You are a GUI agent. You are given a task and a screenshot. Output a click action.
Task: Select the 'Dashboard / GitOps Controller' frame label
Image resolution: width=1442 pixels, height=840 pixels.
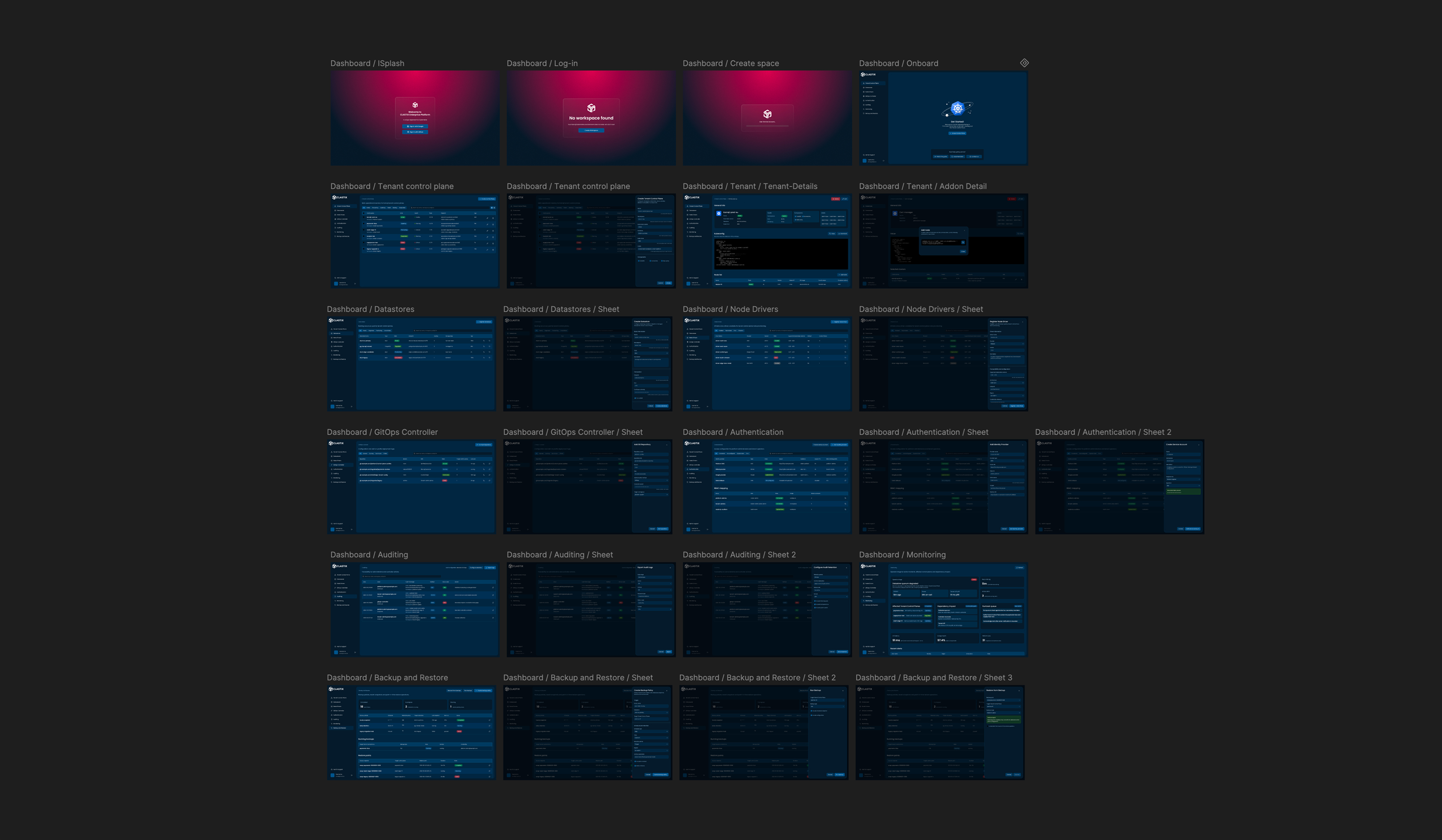(382, 432)
